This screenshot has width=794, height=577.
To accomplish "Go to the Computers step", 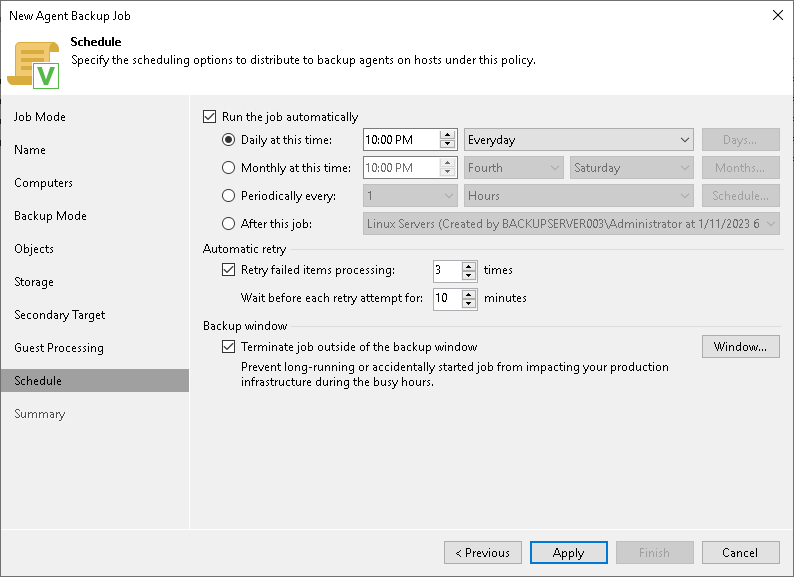I will coord(44,183).
